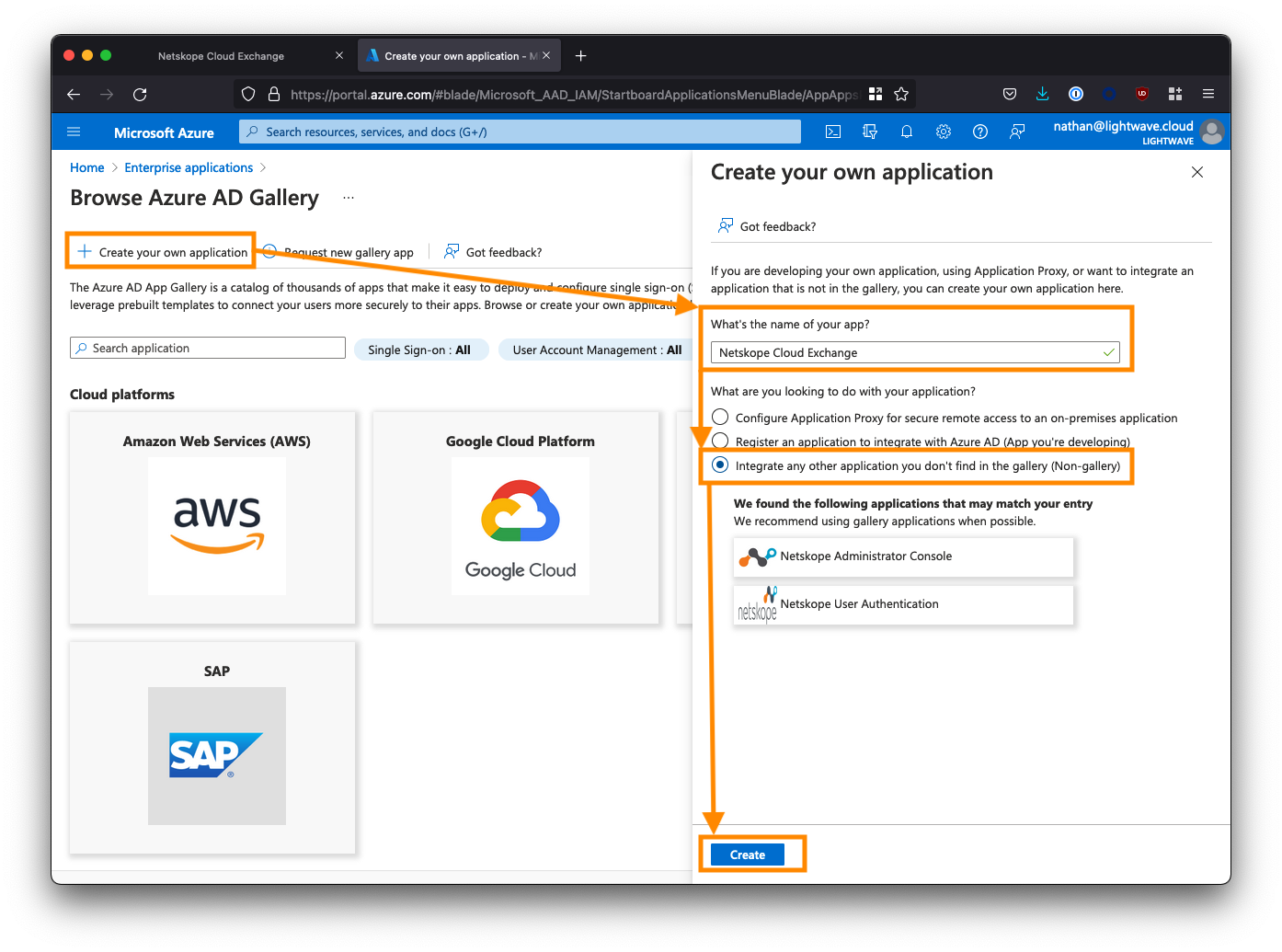Select the Non-gallery integration radio option
This screenshot has height=952, width=1282.
point(720,465)
